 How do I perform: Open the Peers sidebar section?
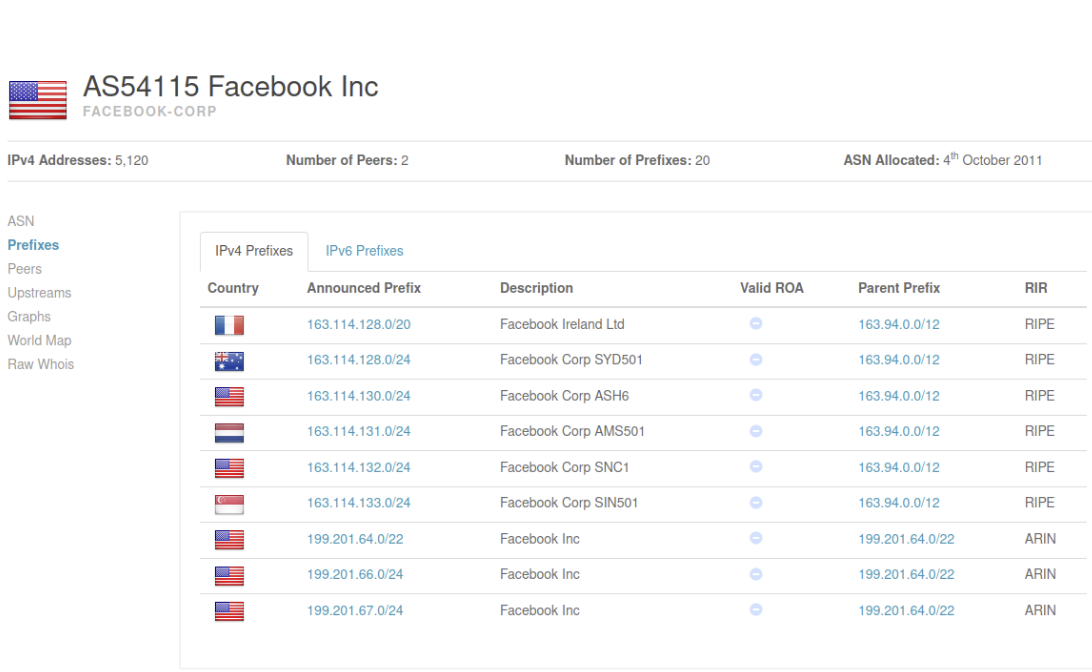click(24, 269)
